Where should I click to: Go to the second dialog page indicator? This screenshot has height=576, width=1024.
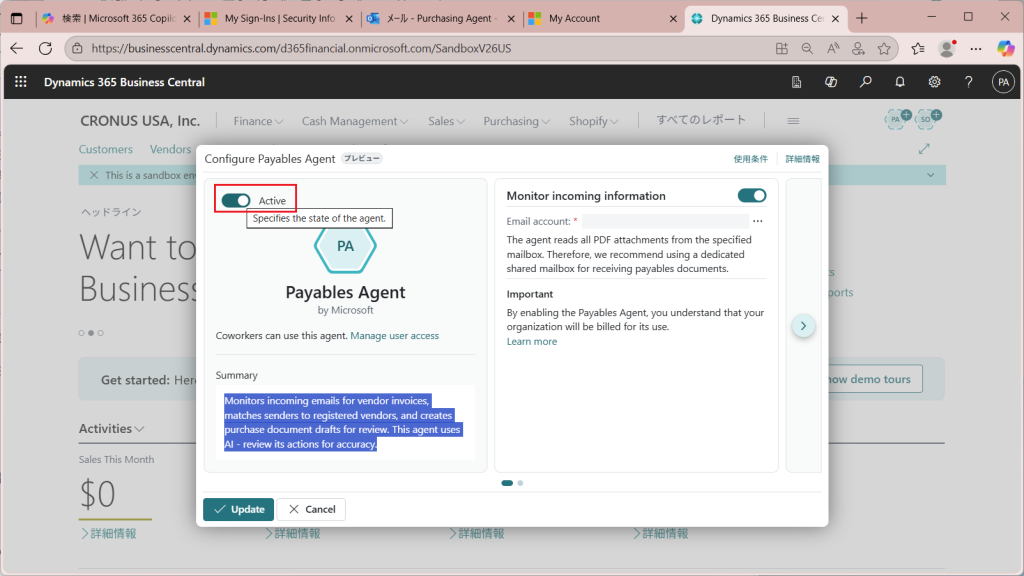(x=520, y=483)
